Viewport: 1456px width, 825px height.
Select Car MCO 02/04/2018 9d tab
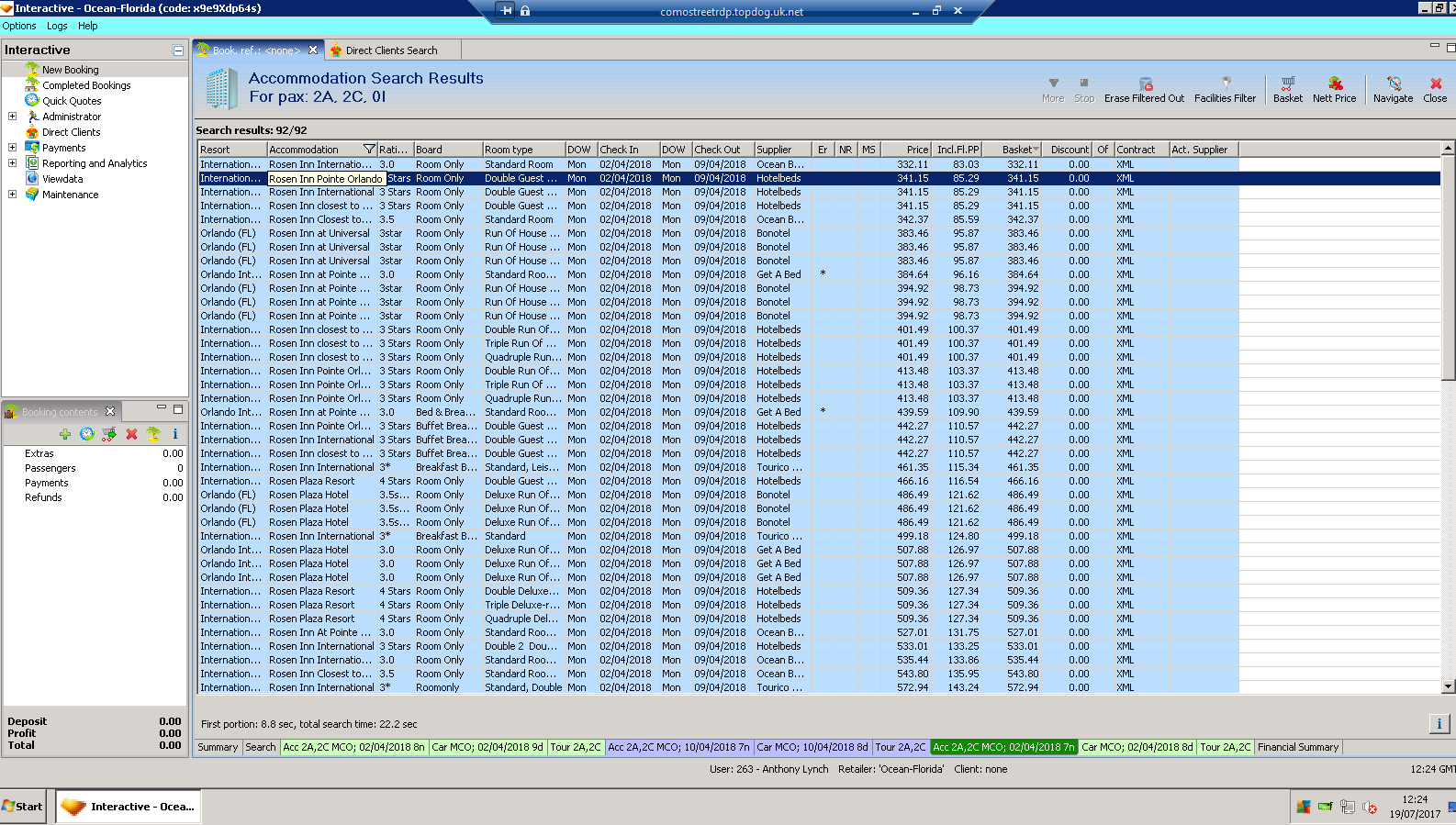[x=487, y=747]
